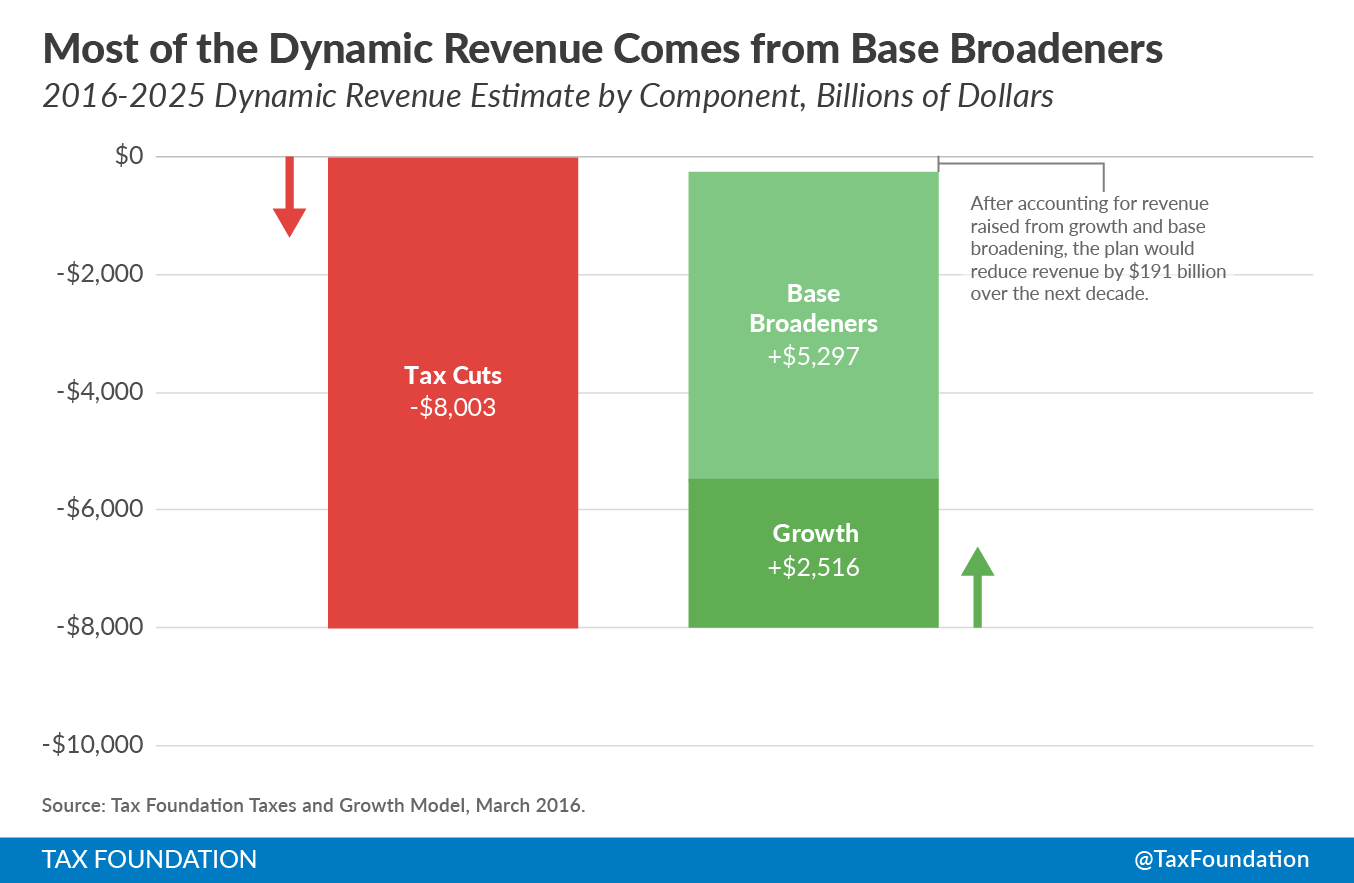This screenshot has height=883, width=1354.
Task: Select the "Growth" segment label
Action: 815,533
